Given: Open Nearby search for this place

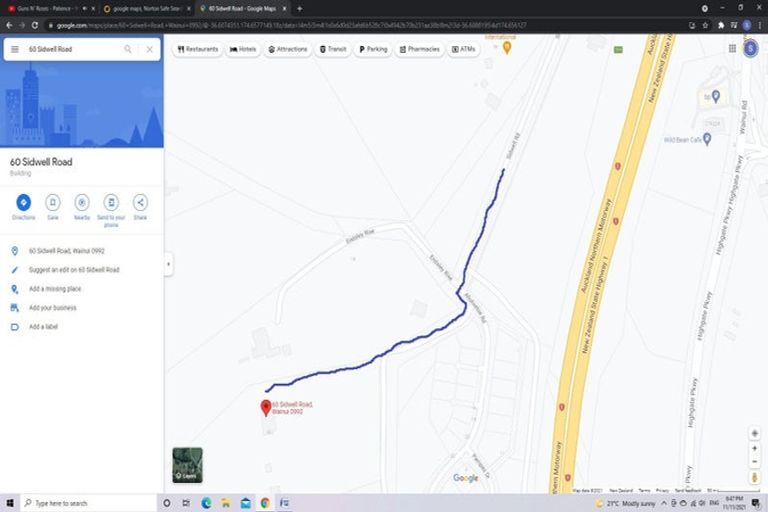Looking at the screenshot, I should click(82, 203).
